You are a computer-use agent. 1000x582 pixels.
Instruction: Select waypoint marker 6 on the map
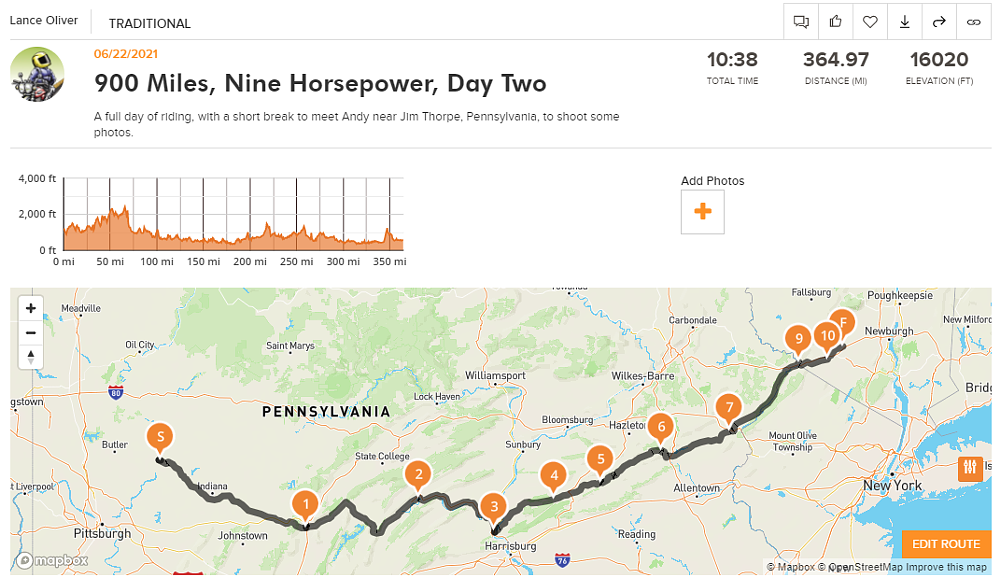[x=661, y=427]
